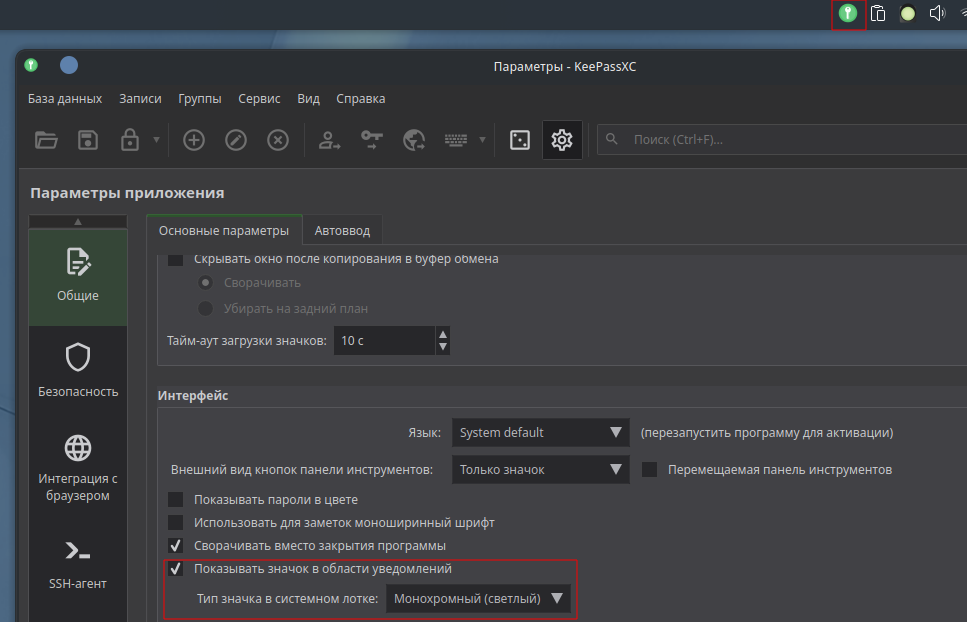Open the "Монохромный (светлый)" tray icon dropdown

pos(478,599)
